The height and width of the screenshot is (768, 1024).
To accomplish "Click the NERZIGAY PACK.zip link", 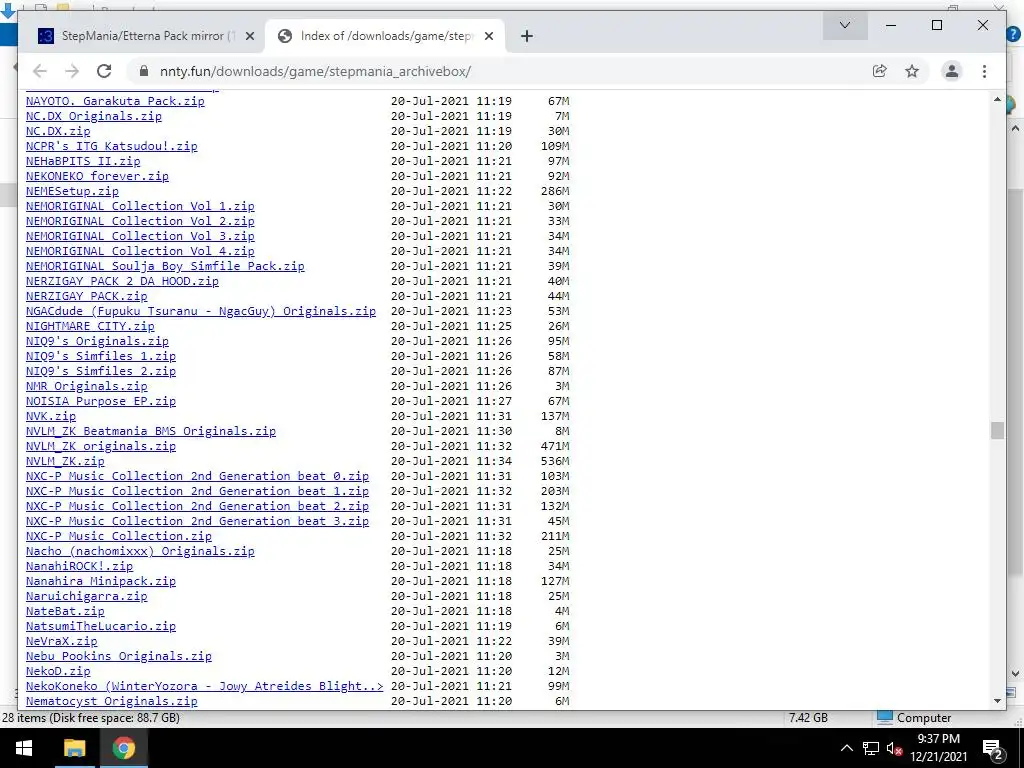I will click(87, 296).
